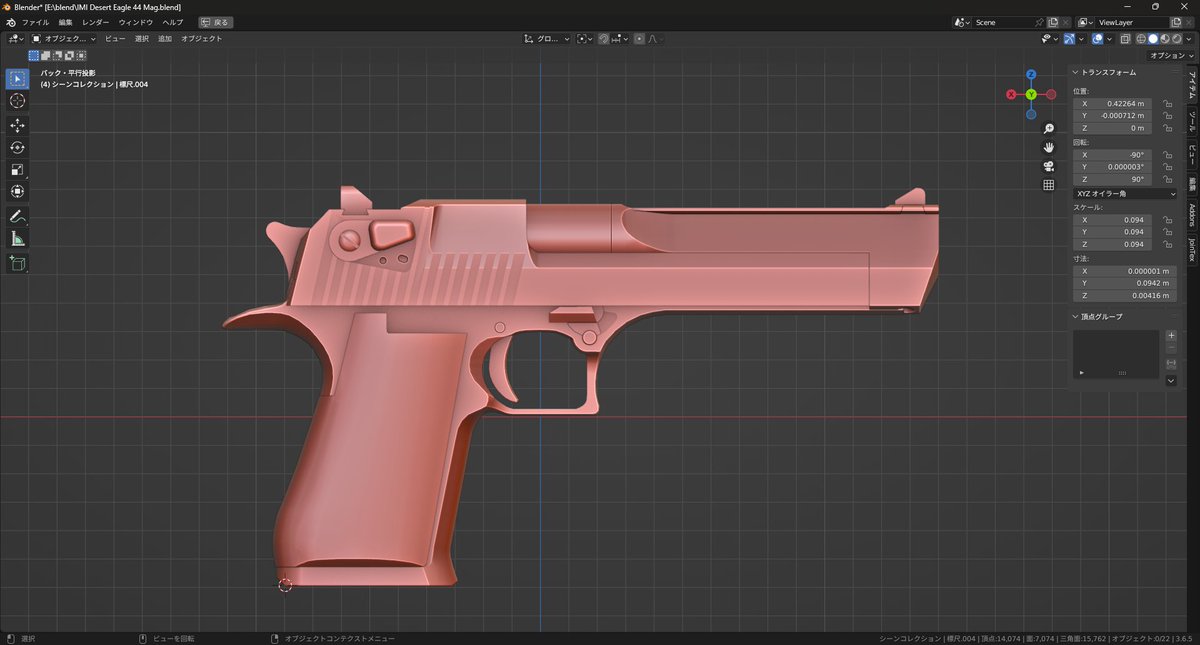Select the 3D Cursor tool
Image resolution: width=1200 pixels, height=645 pixels.
click(x=17, y=101)
